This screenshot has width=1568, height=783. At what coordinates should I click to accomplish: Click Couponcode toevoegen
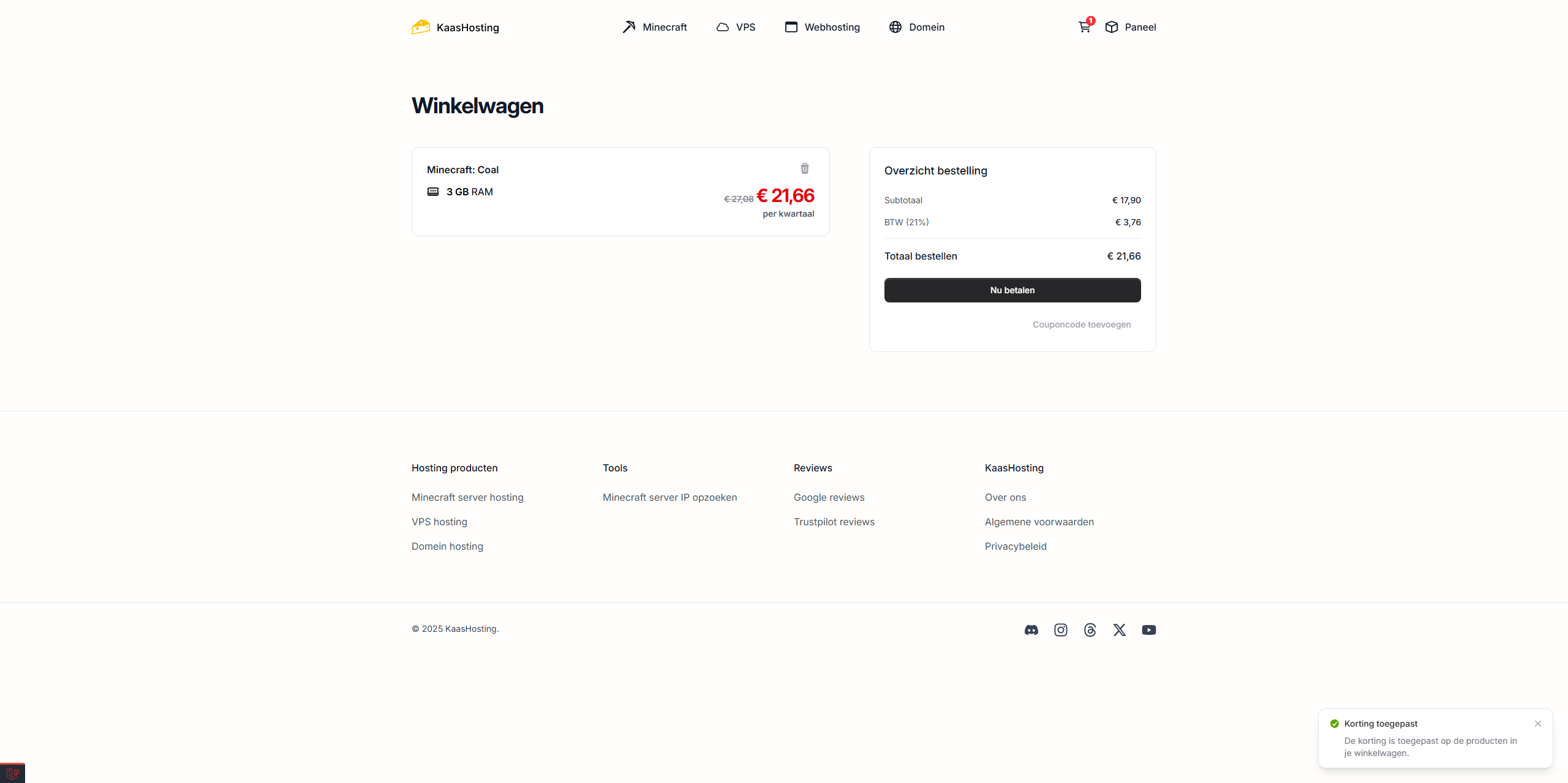(1082, 324)
